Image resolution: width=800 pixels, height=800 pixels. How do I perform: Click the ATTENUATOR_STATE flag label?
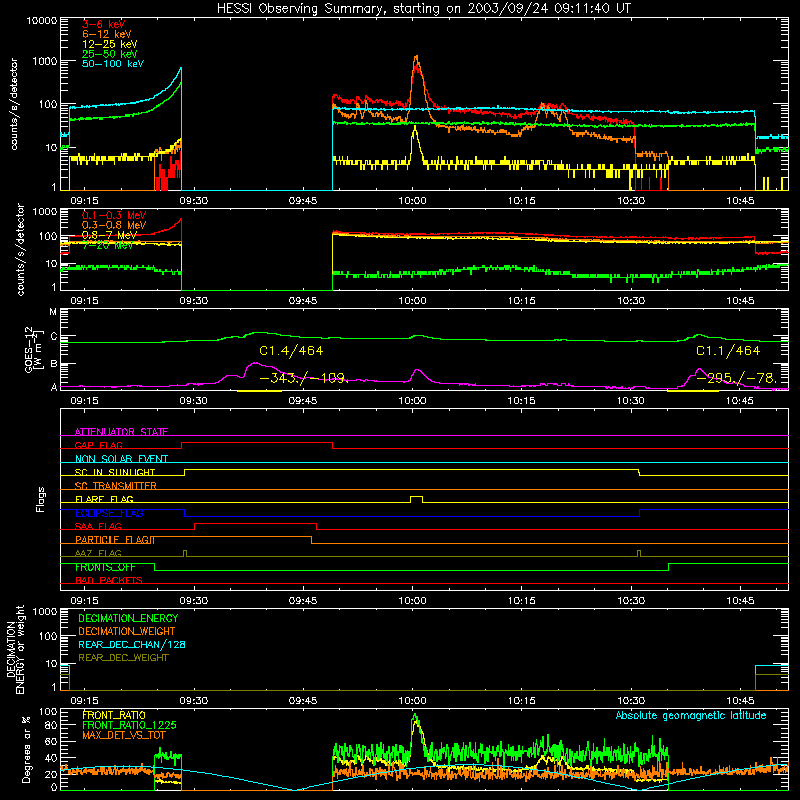121,432
